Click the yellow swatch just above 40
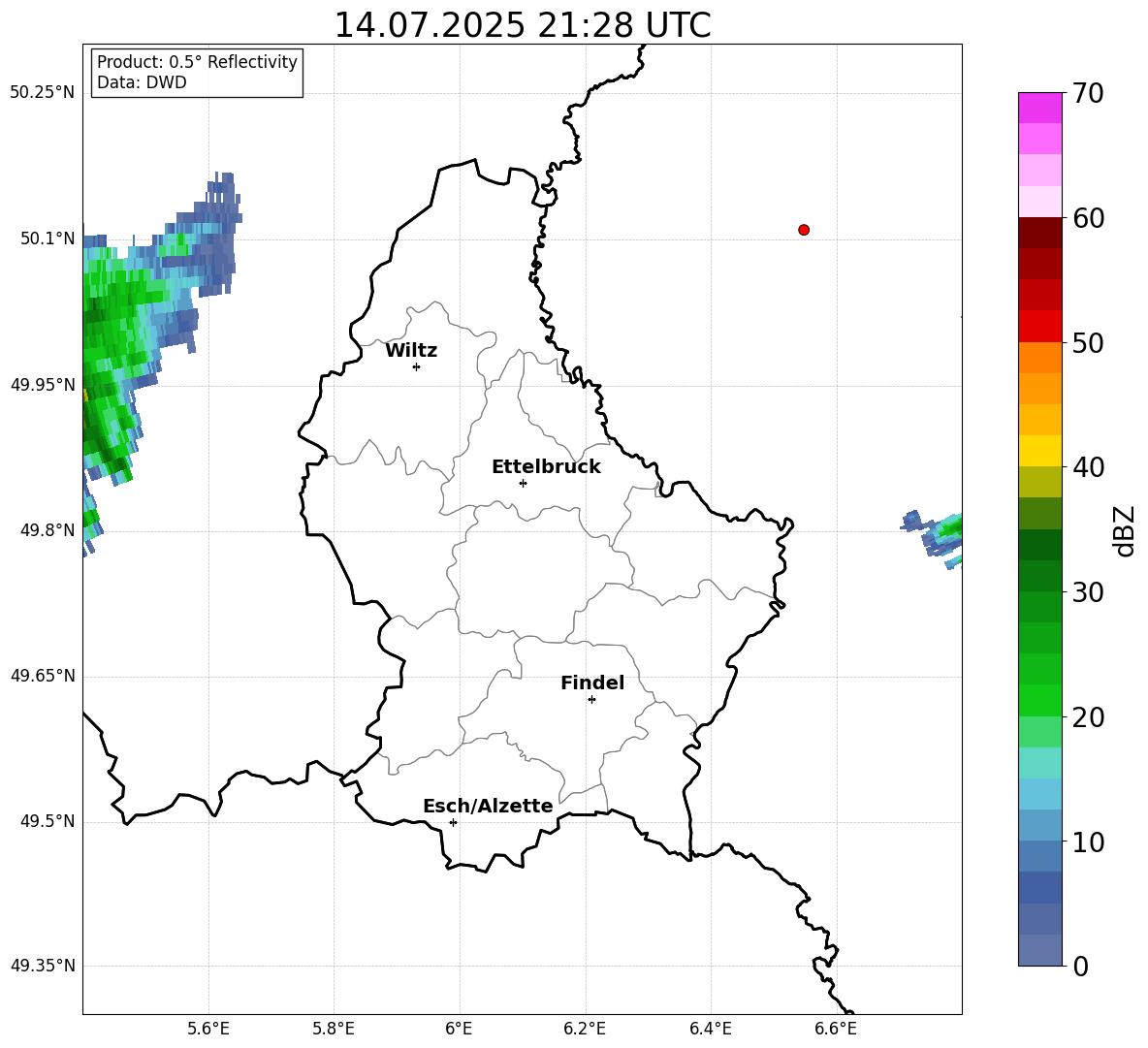The image size is (1148, 1048). pyautogui.click(x=1040, y=451)
